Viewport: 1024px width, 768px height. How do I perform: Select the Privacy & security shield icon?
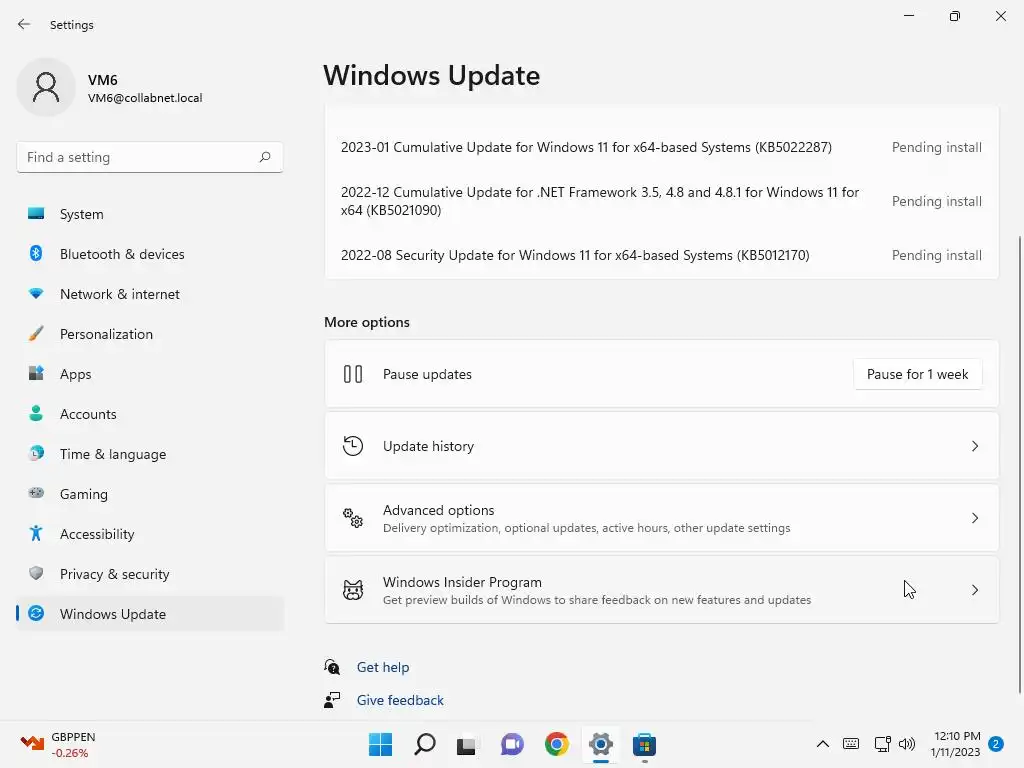[36, 573]
